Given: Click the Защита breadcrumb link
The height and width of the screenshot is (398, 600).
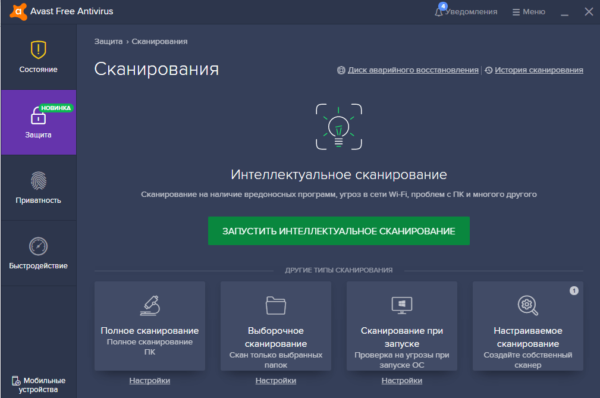Looking at the screenshot, I should (108, 41).
